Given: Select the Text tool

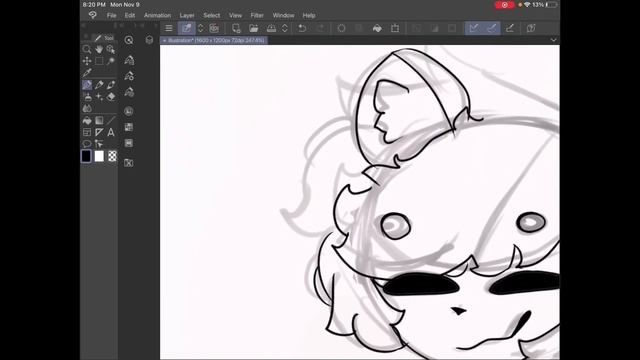Looking at the screenshot, I should pos(111,132).
